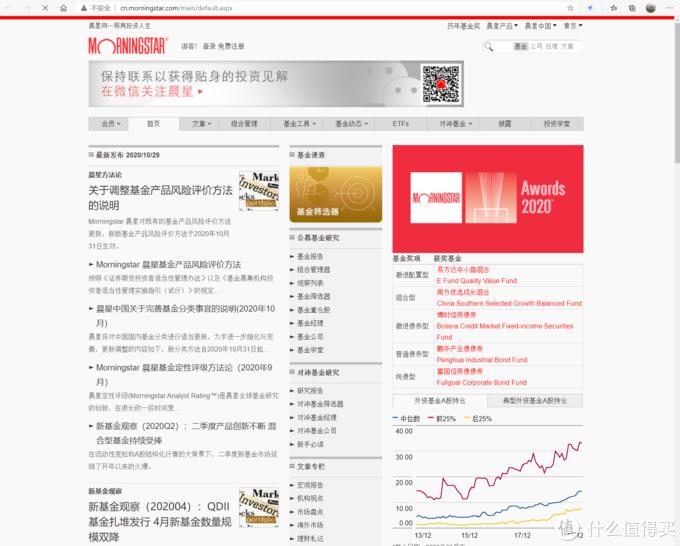Viewport: 680px width, 546px height.
Task: Switch to 外资基金A股持仓 chart tab
Action: tap(440, 401)
